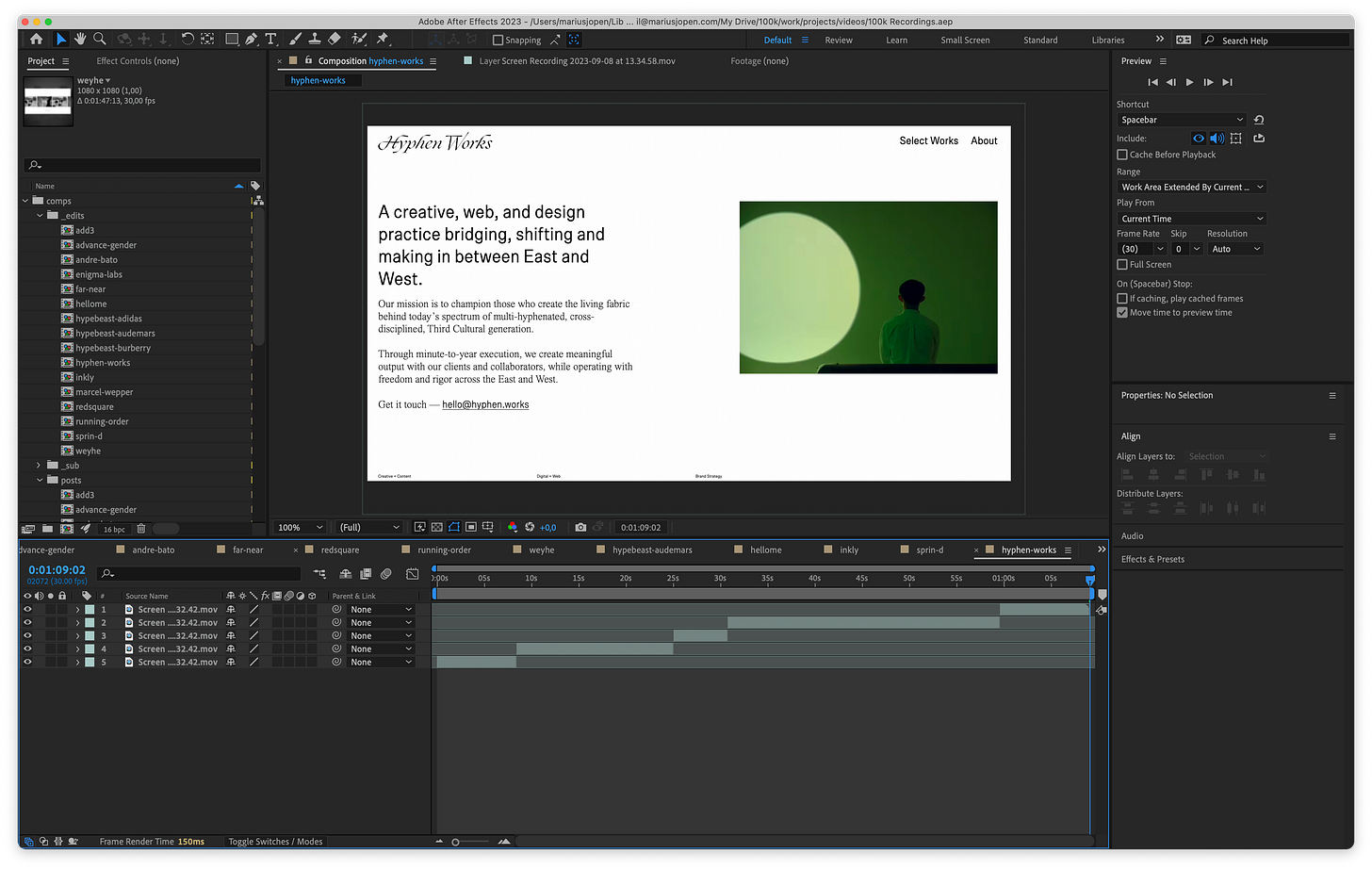The width and height of the screenshot is (1372, 870).
Task: Click the Home icon in toolbar
Action: click(x=36, y=39)
